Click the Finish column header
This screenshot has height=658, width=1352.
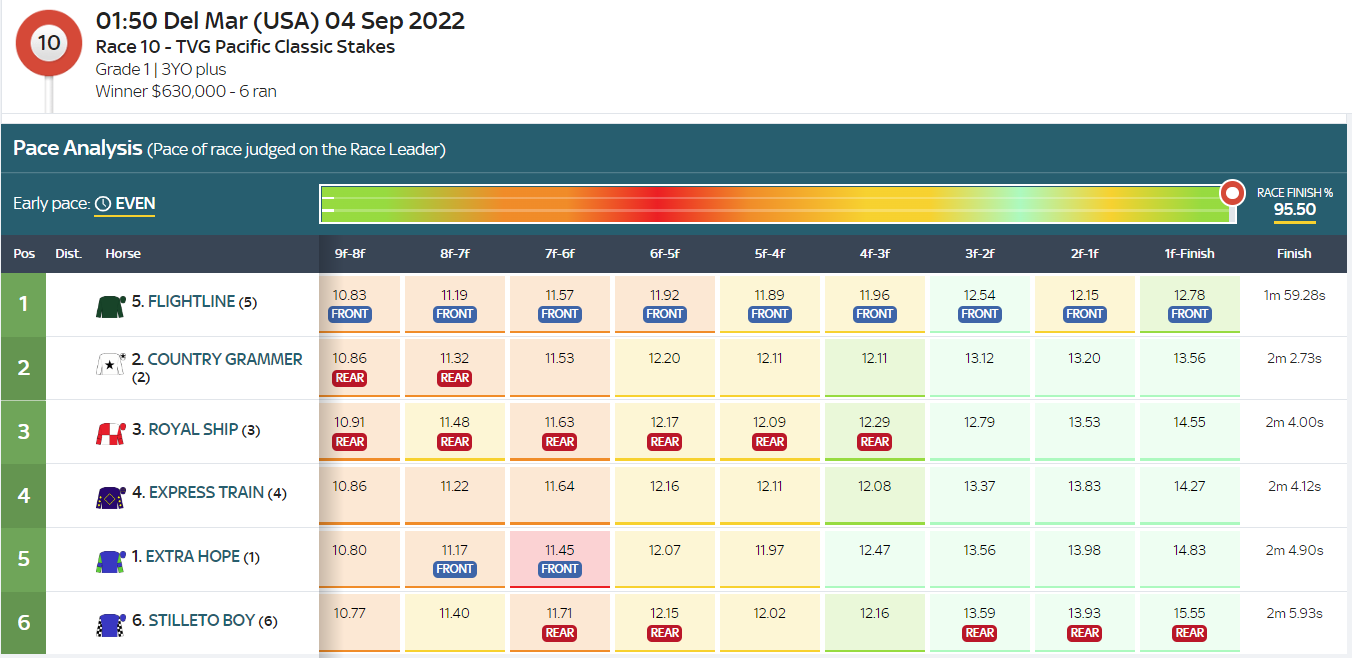tap(1293, 254)
